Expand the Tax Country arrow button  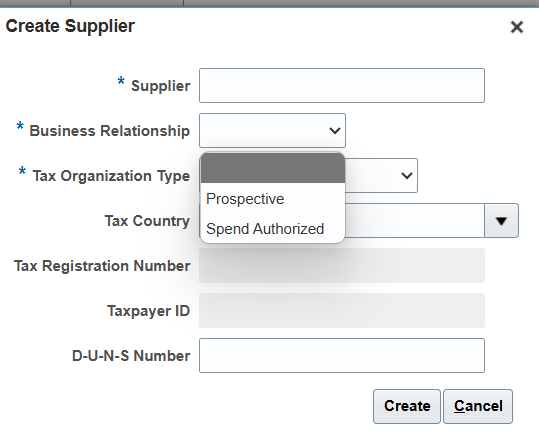tap(501, 221)
